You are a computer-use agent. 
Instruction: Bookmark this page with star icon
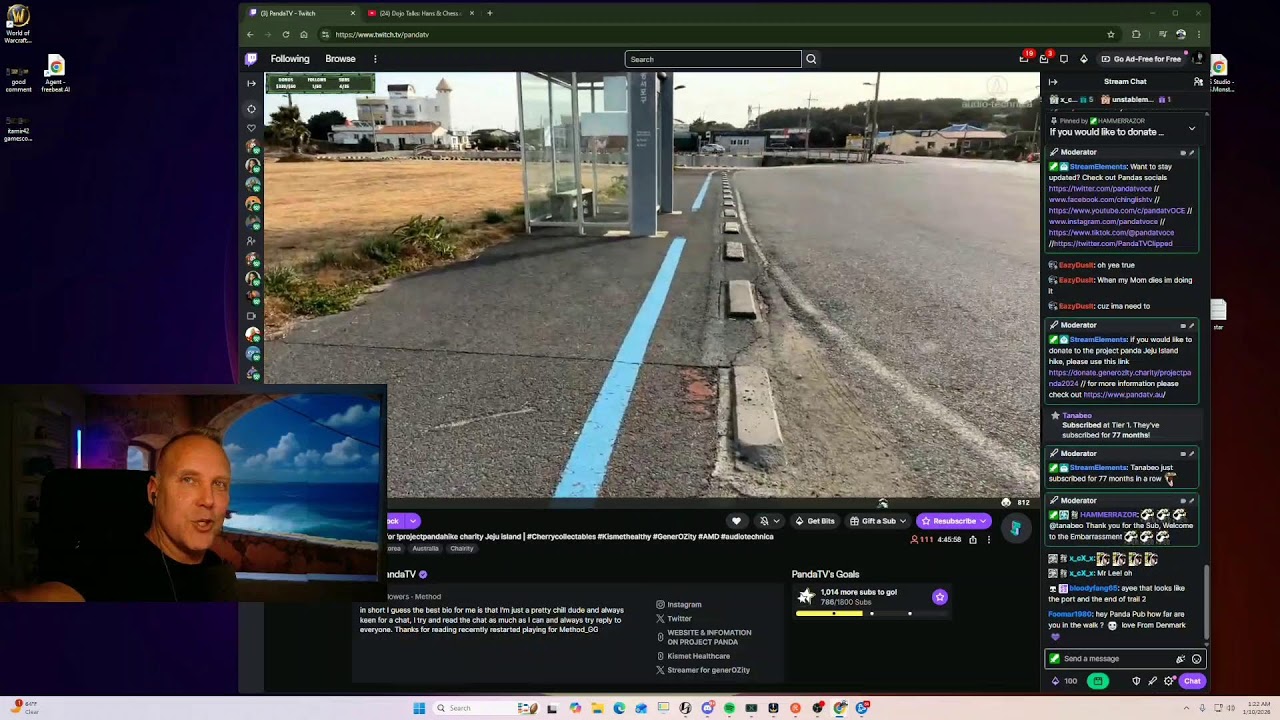1111,35
